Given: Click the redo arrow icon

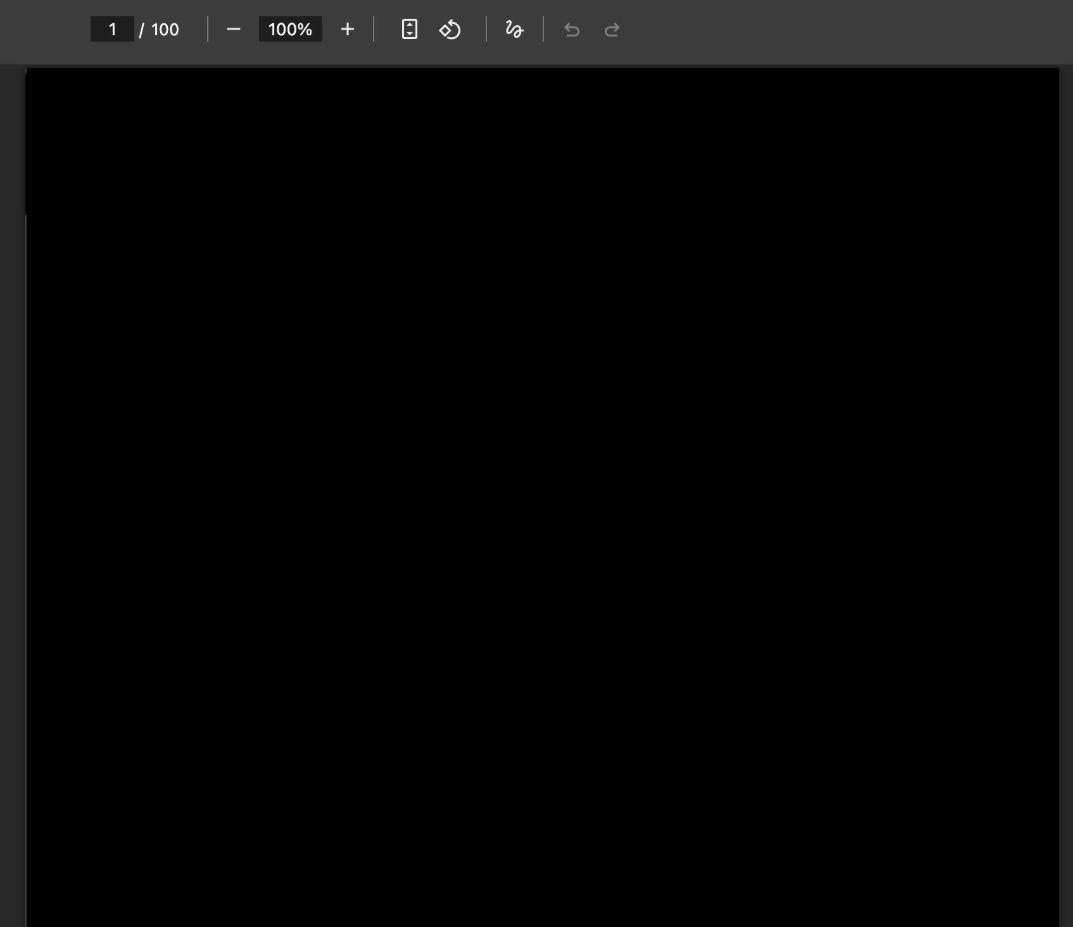Looking at the screenshot, I should (x=612, y=29).
